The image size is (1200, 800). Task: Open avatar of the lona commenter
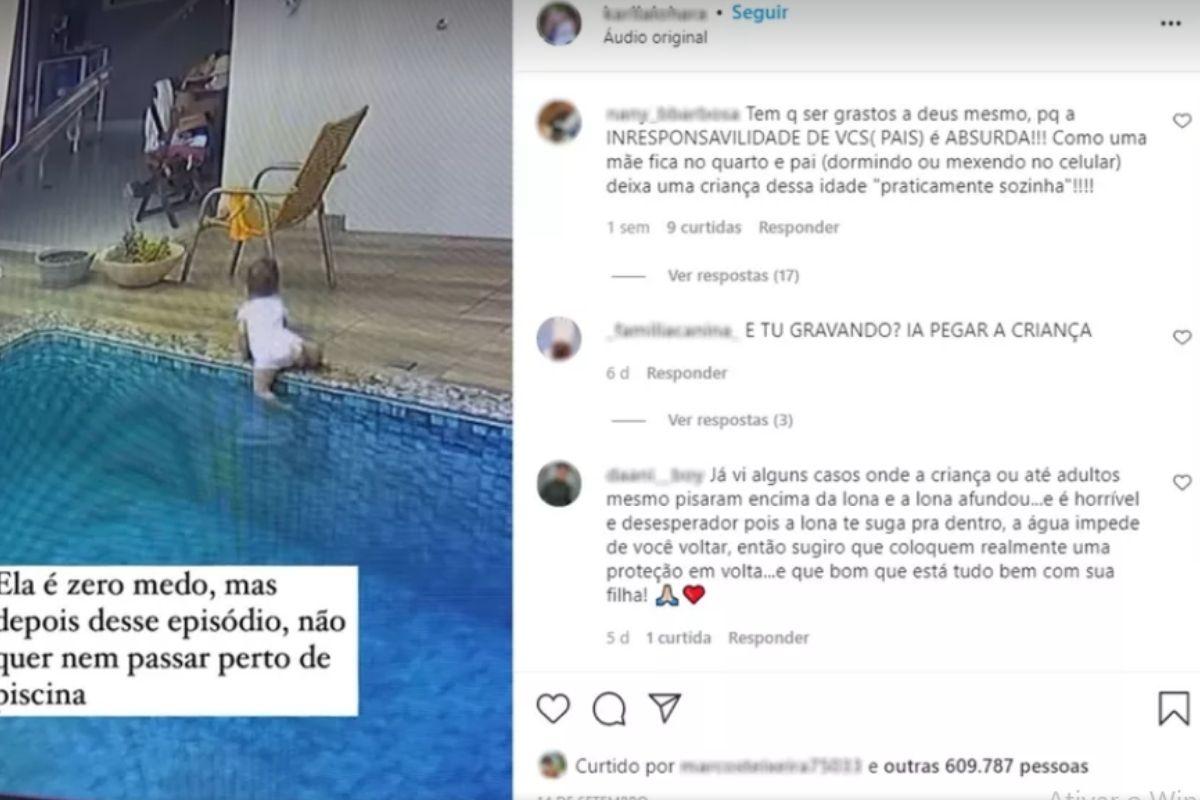click(x=559, y=484)
